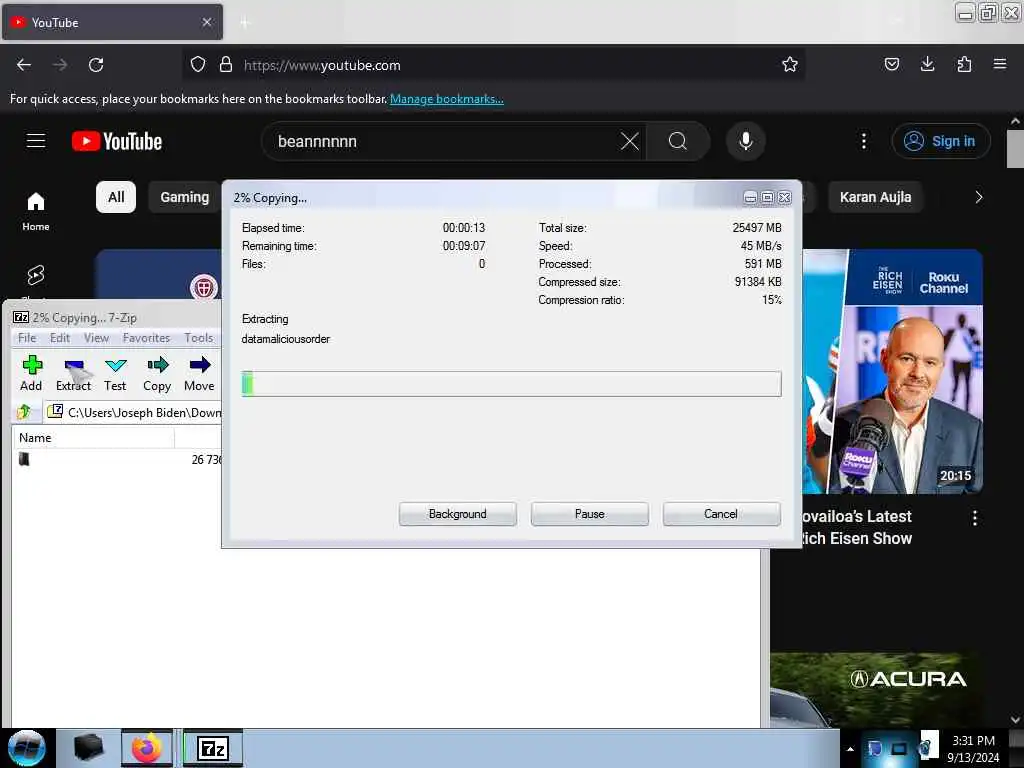The image size is (1024, 768).
Task: Click the 7-Zip path address field
Action: pos(134,412)
